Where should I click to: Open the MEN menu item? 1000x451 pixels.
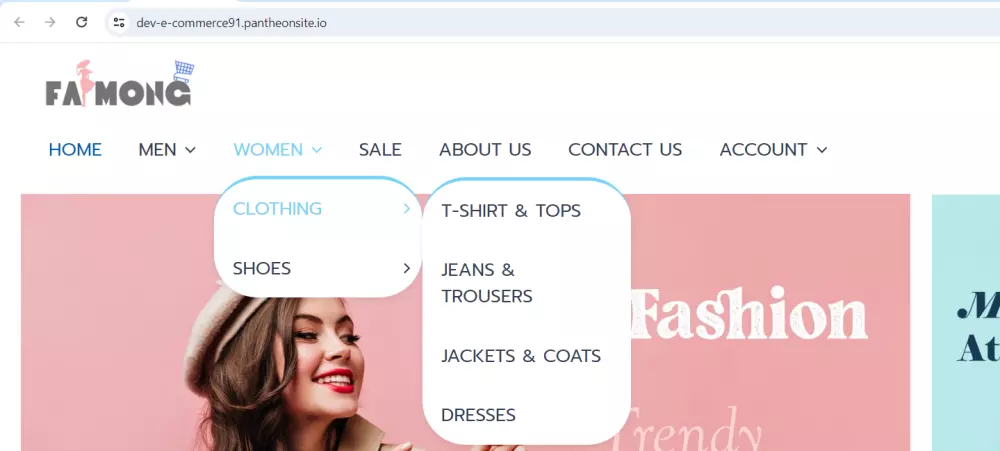[x=158, y=150]
